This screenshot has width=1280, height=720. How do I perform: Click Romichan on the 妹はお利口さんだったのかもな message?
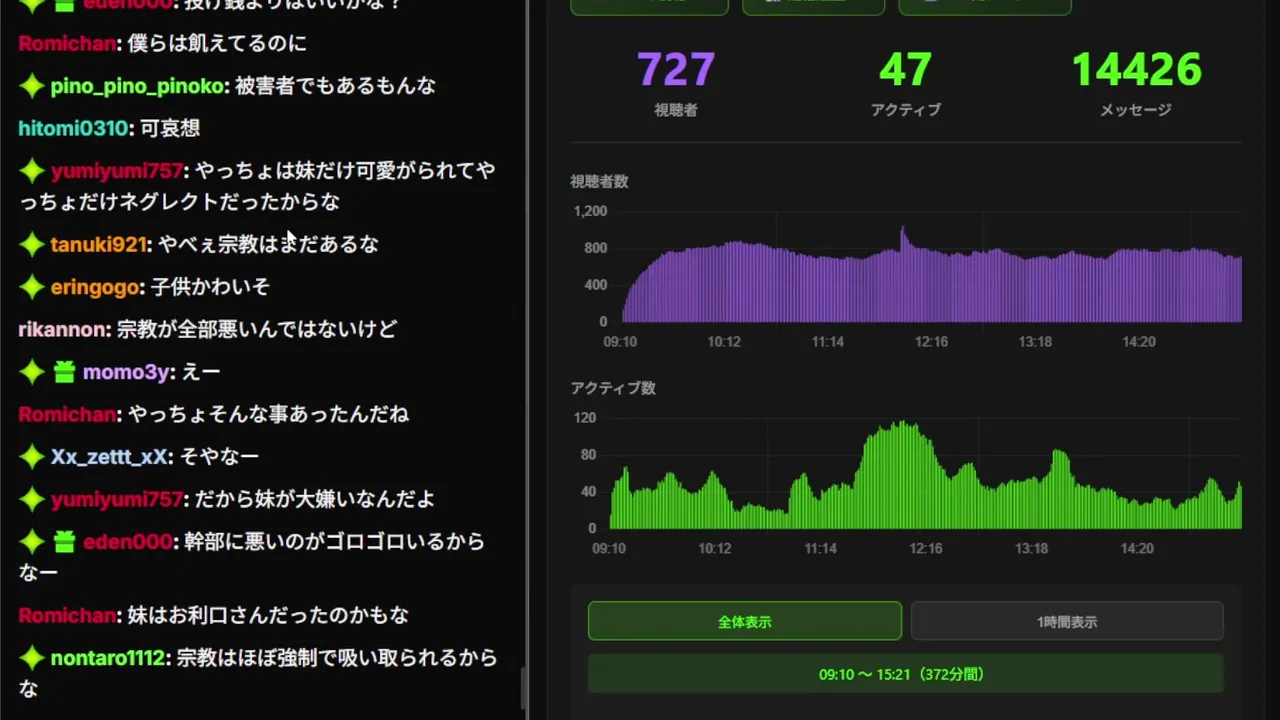pos(67,615)
